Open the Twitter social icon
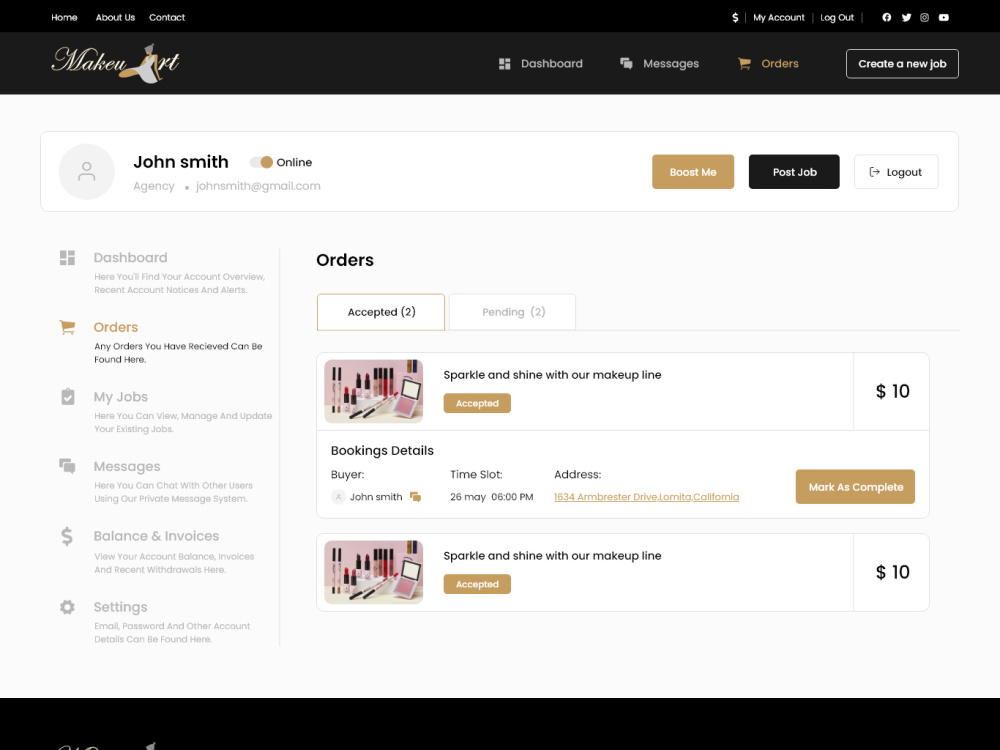Viewport: 1000px width, 750px height. pos(906,17)
